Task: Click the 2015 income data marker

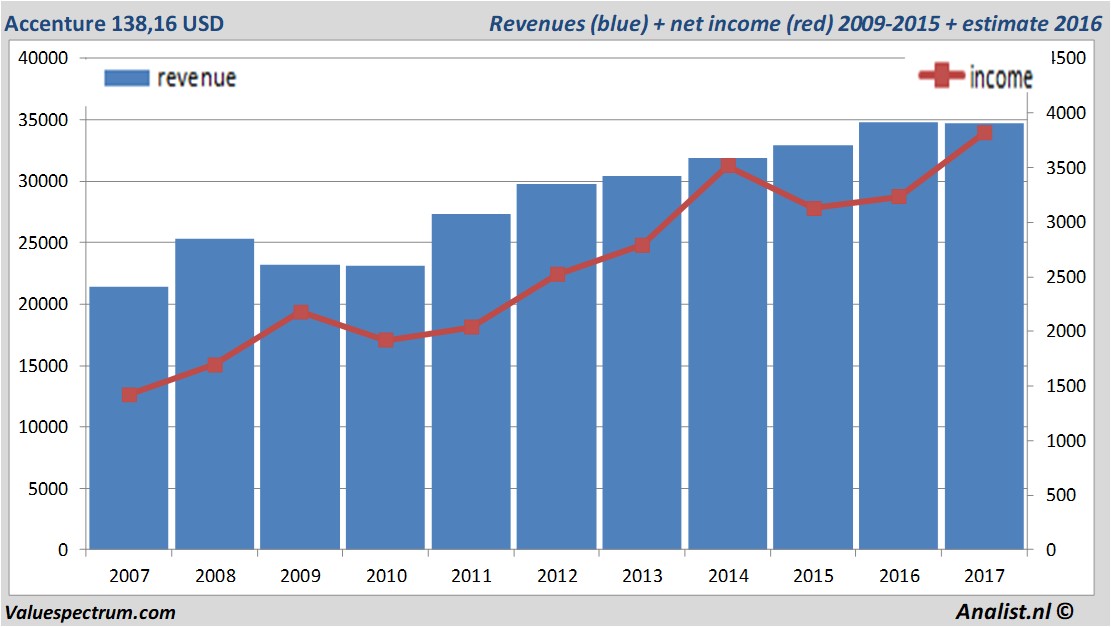Action: [x=813, y=208]
